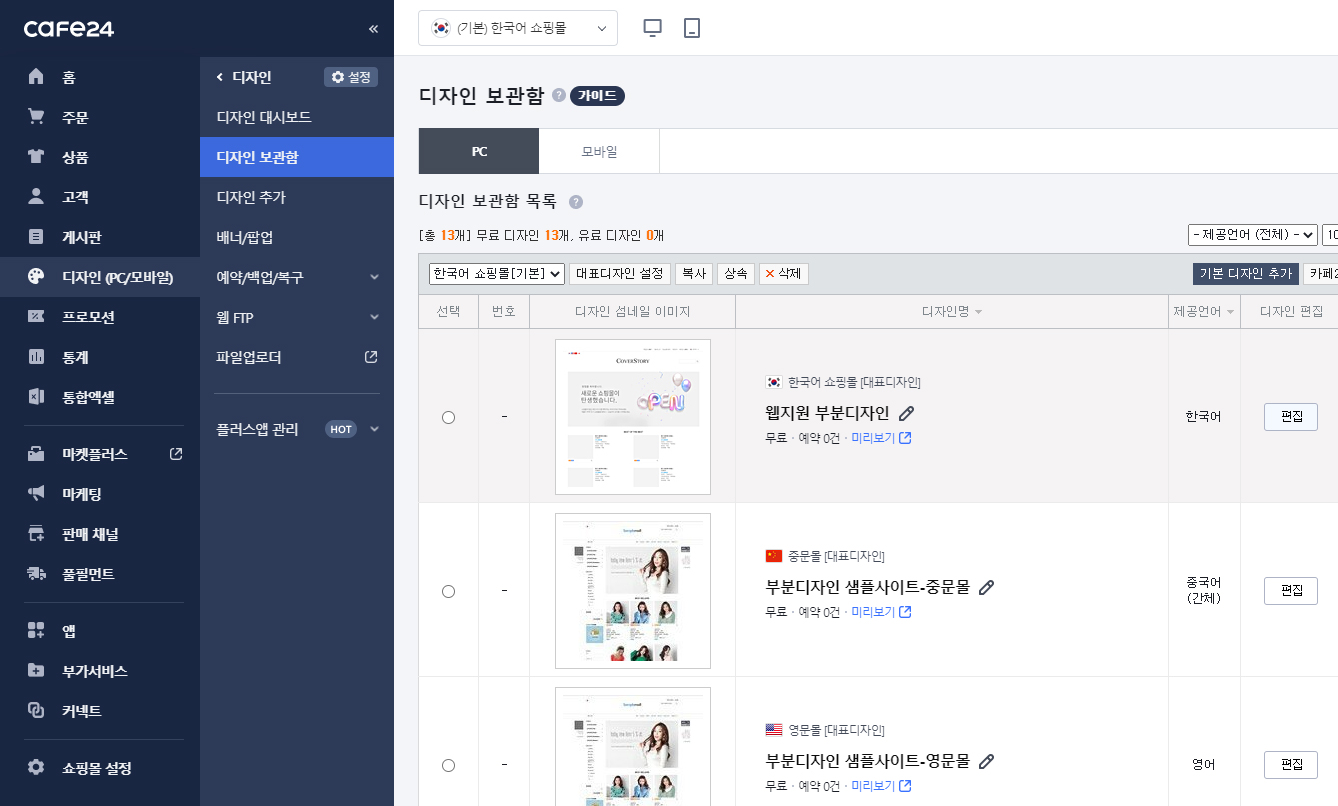The height and width of the screenshot is (806, 1338).
Task: Open 미리보기 link for 영문몰 design
Action: point(881,786)
